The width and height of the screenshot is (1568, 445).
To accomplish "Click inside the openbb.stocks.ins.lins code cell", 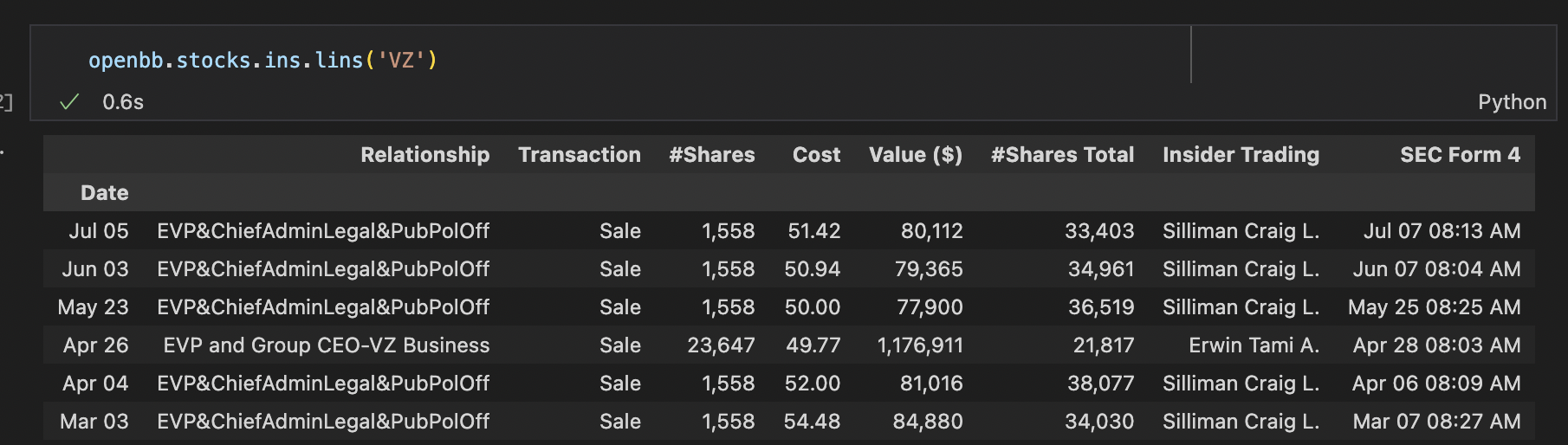I will [611, 60].
